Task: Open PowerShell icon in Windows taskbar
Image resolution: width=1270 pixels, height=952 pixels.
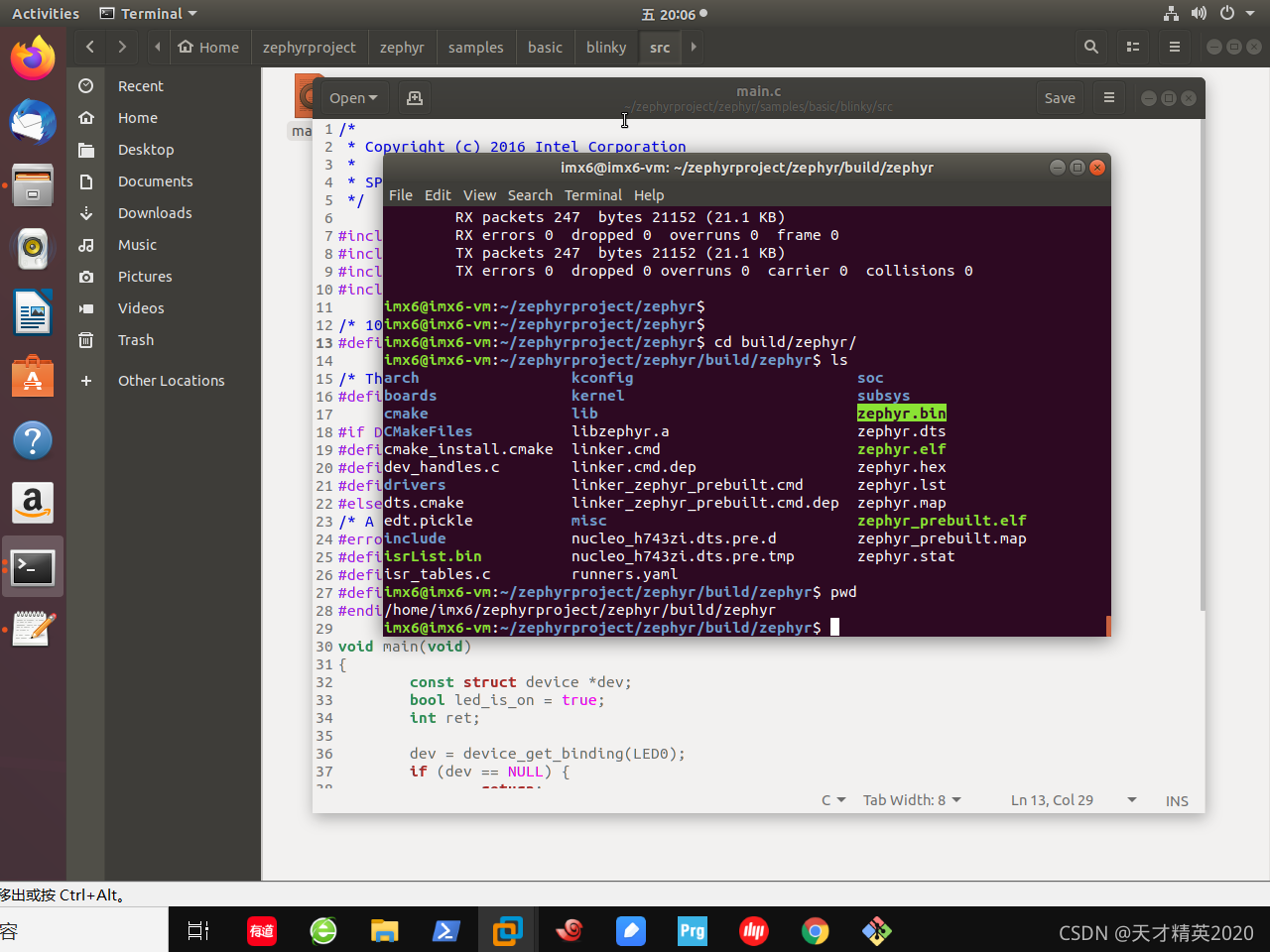Action: pos(446,930)
